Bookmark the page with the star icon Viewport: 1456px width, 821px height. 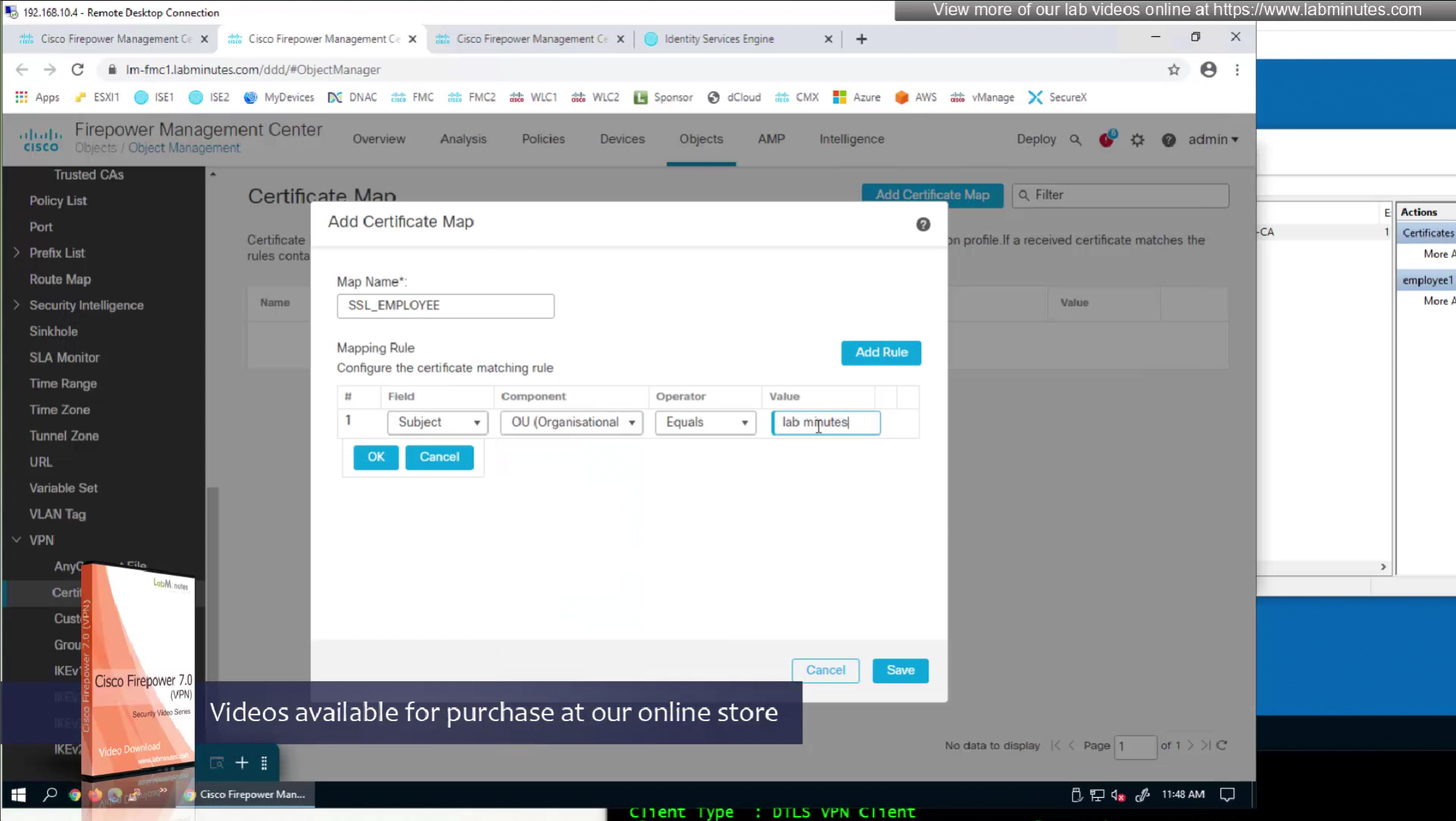(x=1173, y=70)
